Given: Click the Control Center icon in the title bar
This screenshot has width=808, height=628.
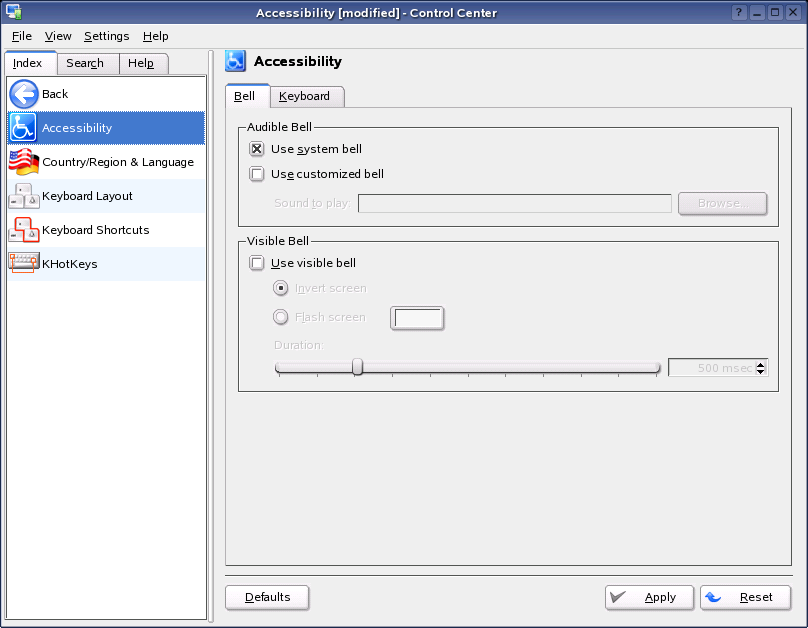Looking at the screenshot, I should (13, 12).
